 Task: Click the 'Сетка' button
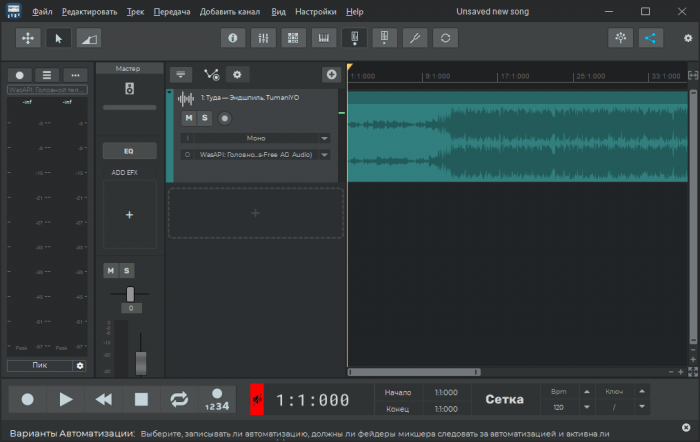504,400
